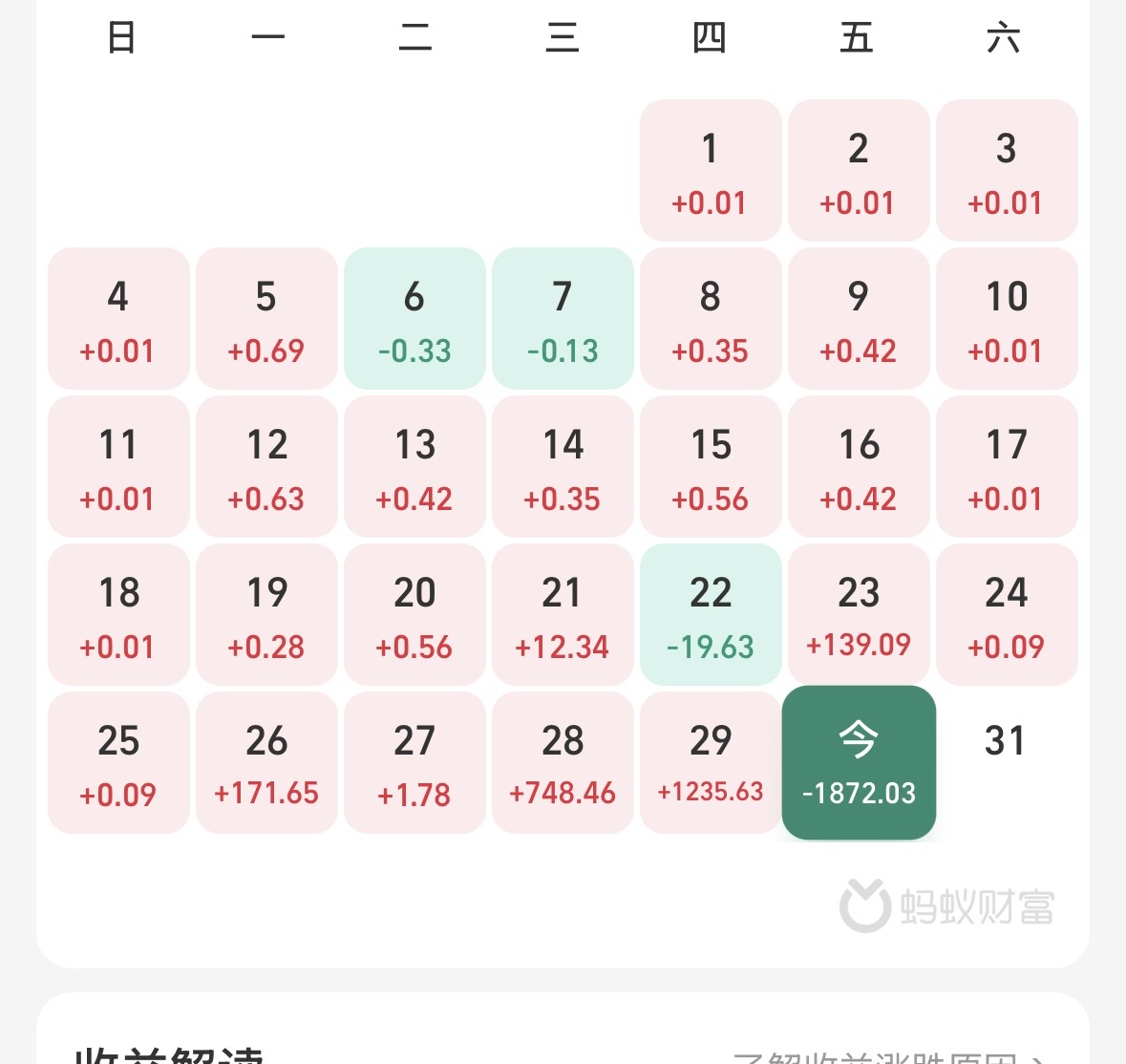Select today's cell showing -1872.03
This screenshot has height=1064, width=1126.
859,763
